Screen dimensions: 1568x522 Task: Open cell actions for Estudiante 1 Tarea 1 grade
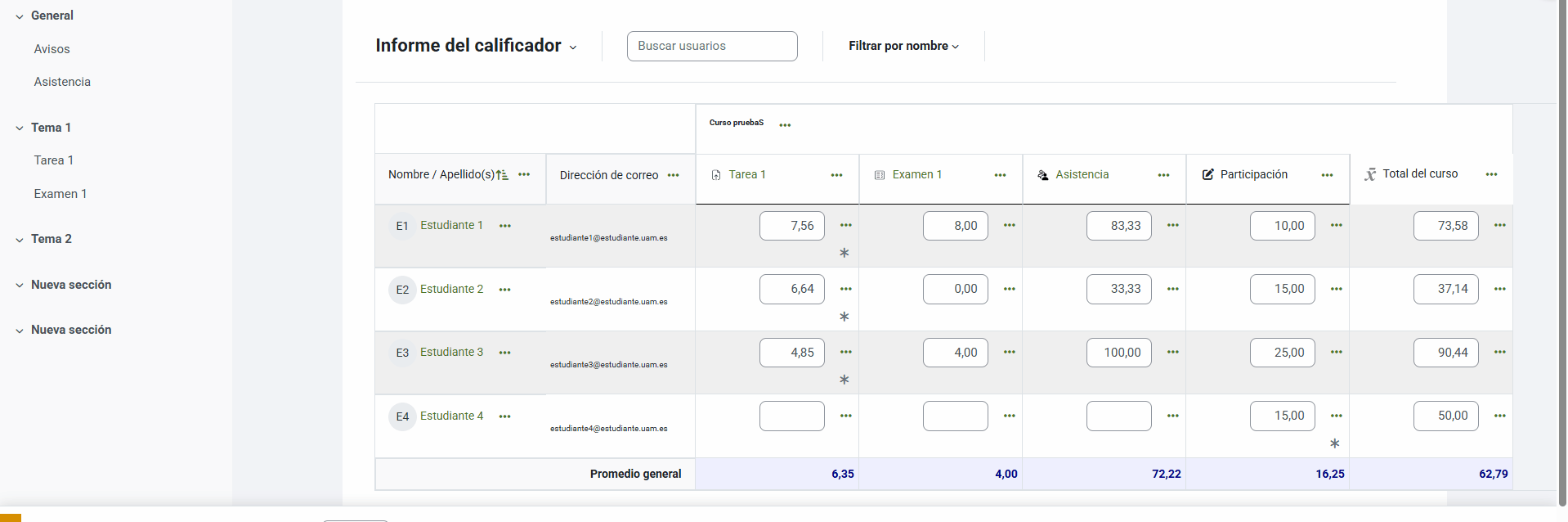pyautogui.click(x=845, y=225)
